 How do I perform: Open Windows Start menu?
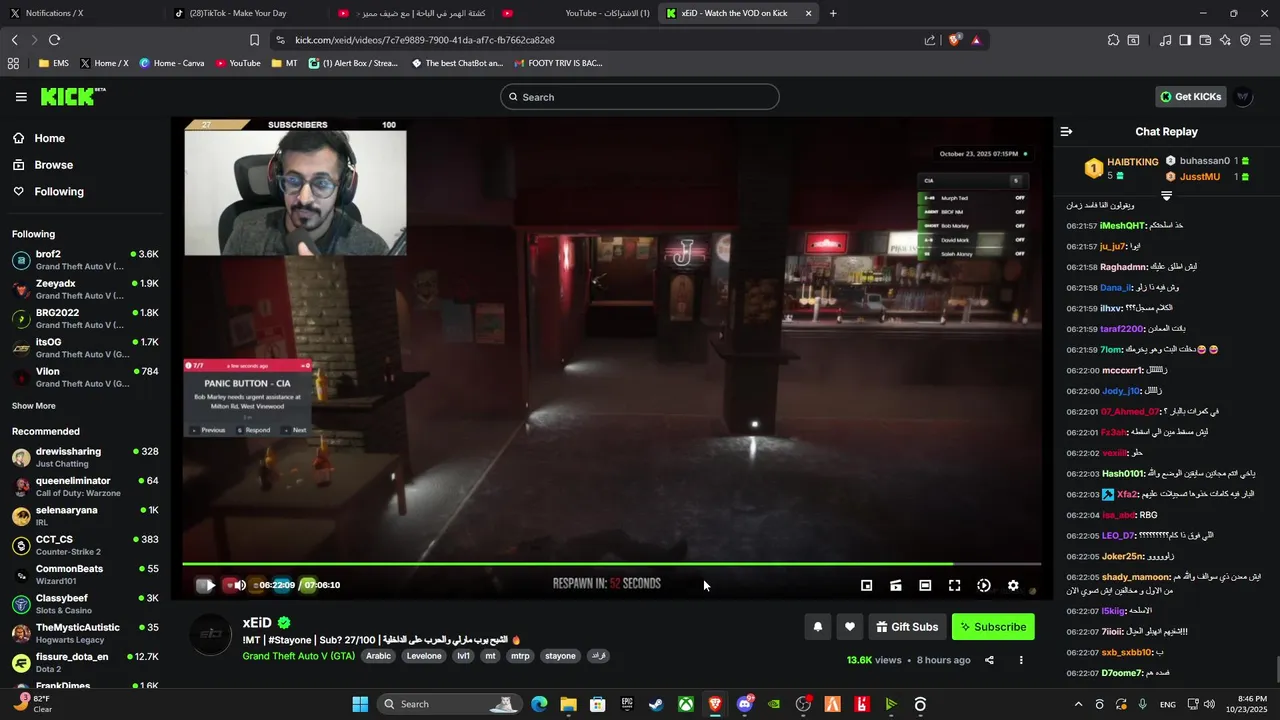360,704
